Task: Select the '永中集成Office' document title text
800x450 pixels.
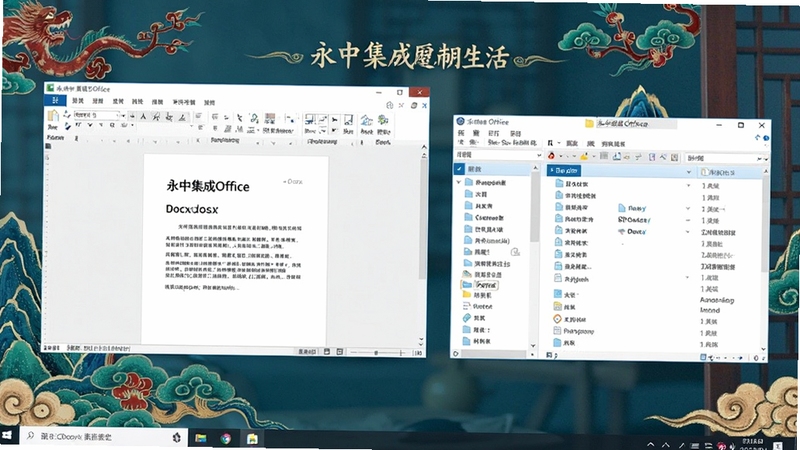Action: pos(208,186)
